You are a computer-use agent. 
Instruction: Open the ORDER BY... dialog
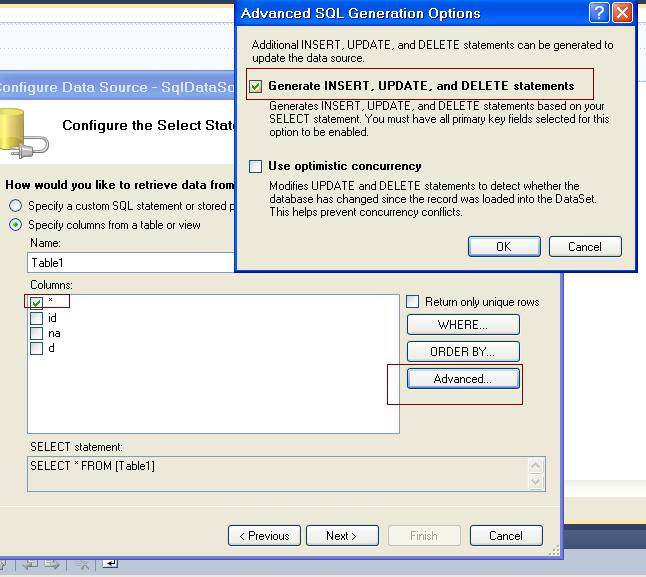[463, 351]
